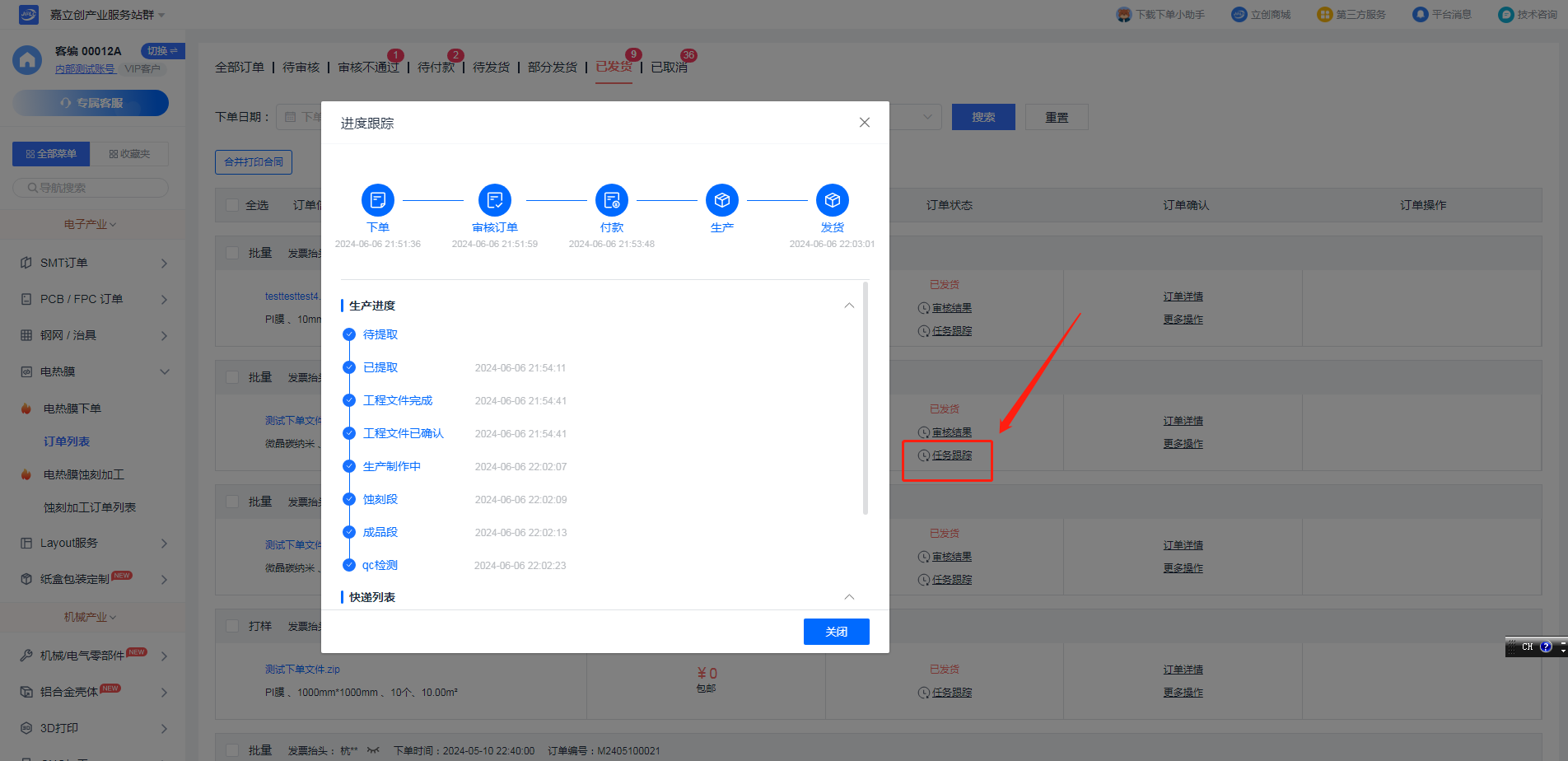Viewport: 1568px width, 761px height.
Task: Toggle the 全选 checkbox
Action: point(232,205)
